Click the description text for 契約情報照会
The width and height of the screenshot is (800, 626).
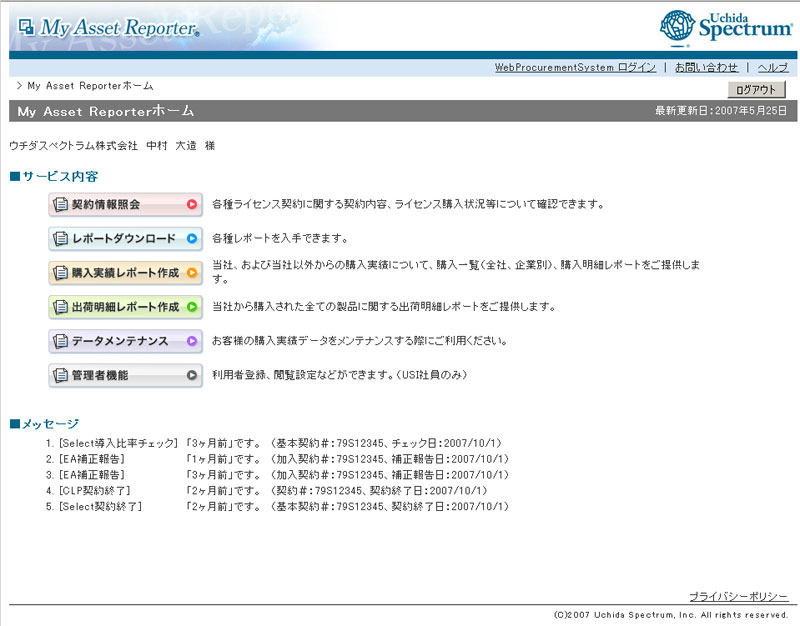point(408,205)
